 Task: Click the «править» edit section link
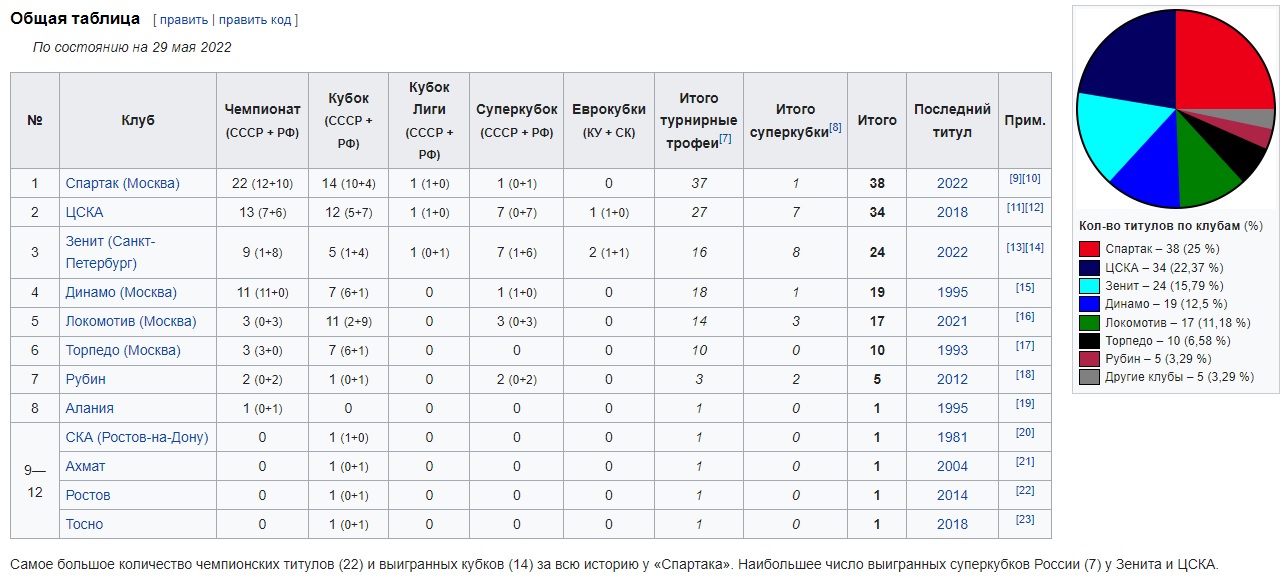coord(184,20)
